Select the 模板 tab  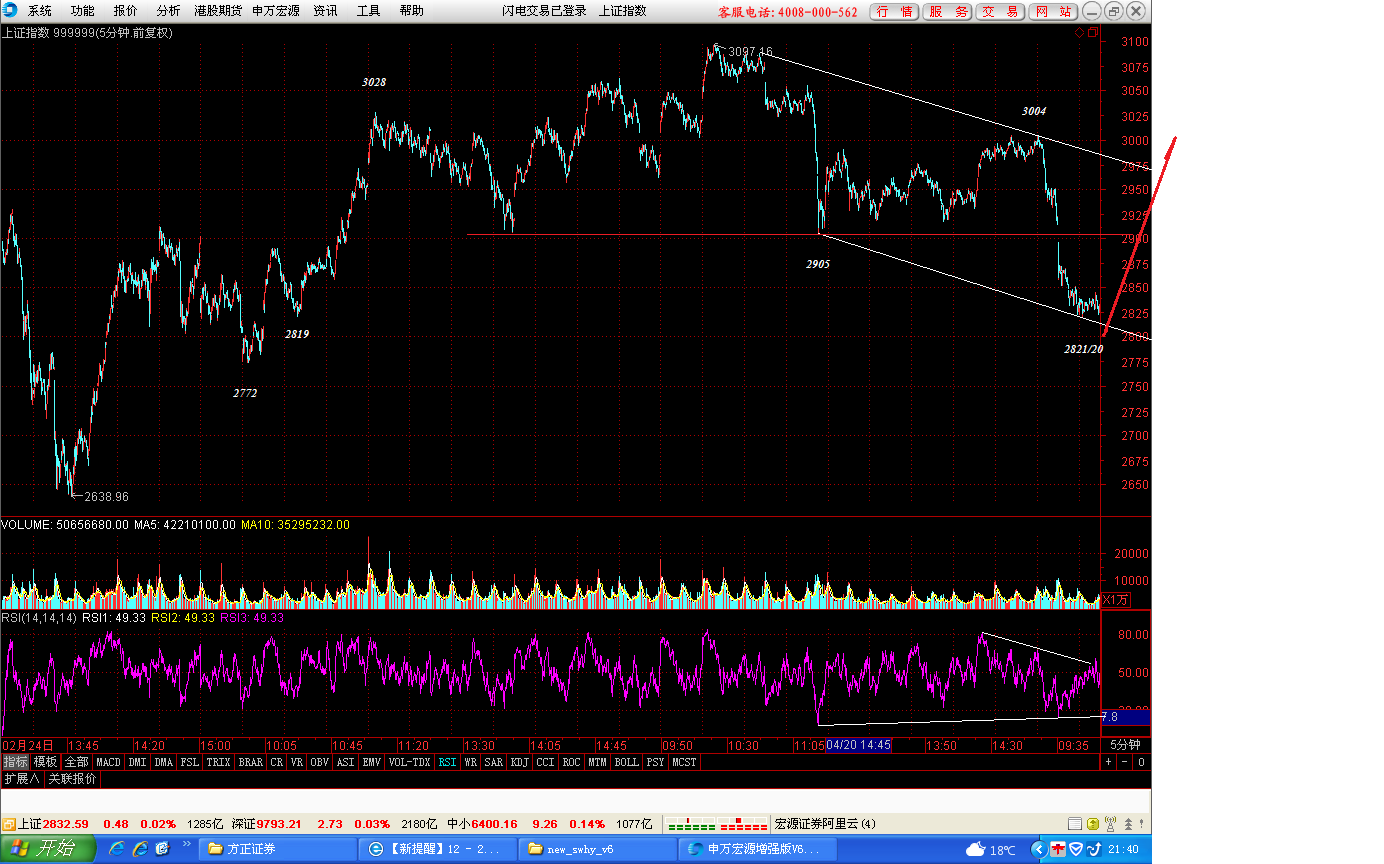click(45, 762)
